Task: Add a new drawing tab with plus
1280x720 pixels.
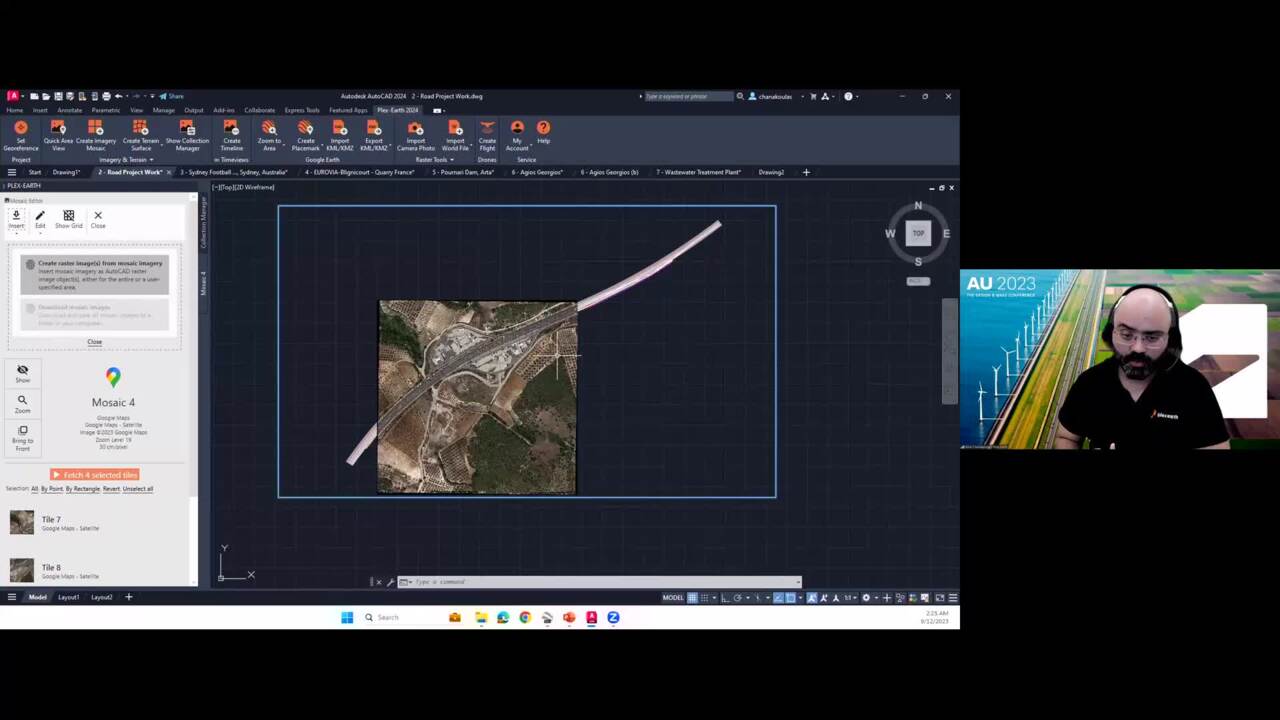Action: pos(806,172)
